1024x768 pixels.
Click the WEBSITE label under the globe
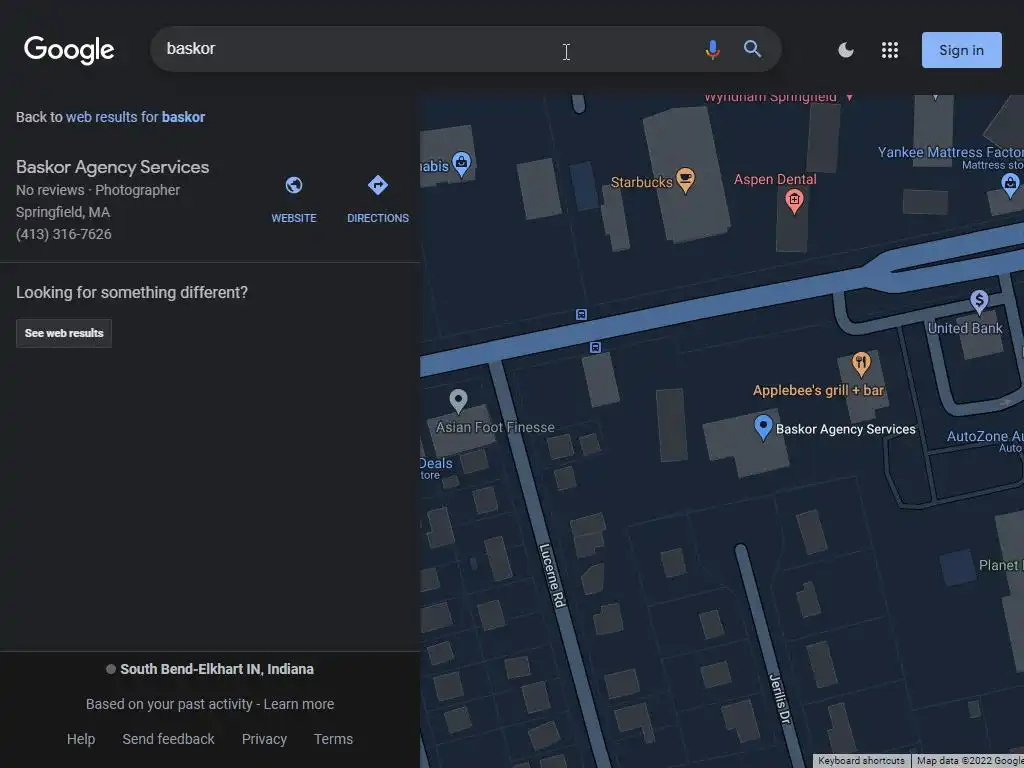click(x=294, y=218)
